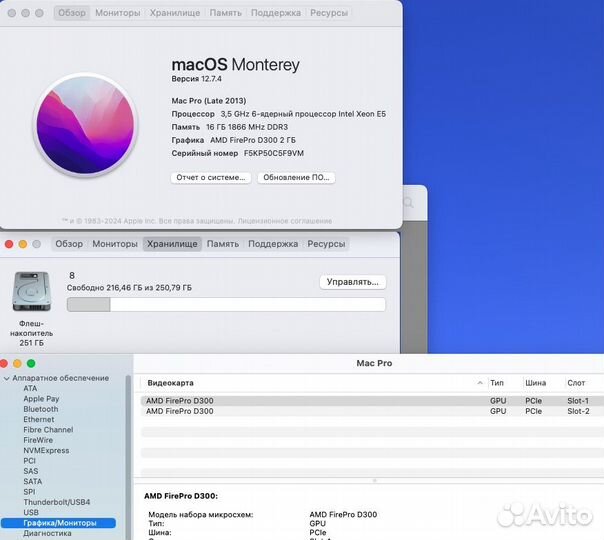Click the Модель набора микросхем label
604x540 pixels.
coord(201,515)
